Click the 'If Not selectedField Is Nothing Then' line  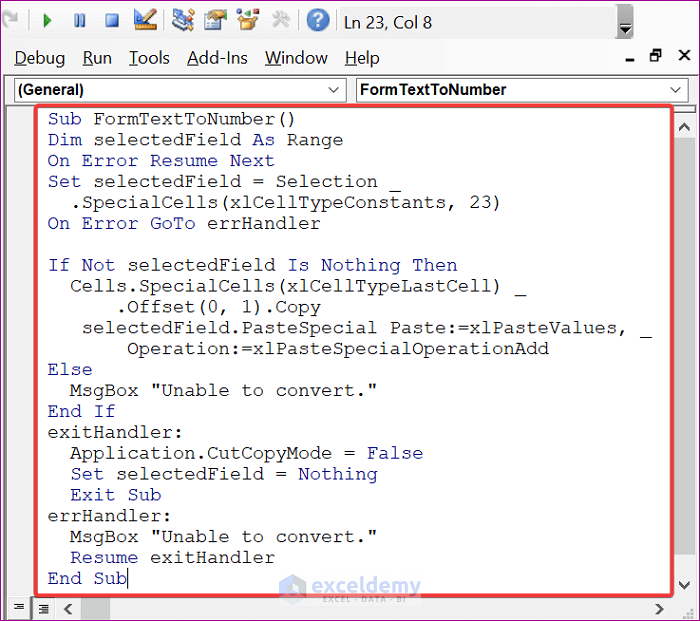pos(252,265)
